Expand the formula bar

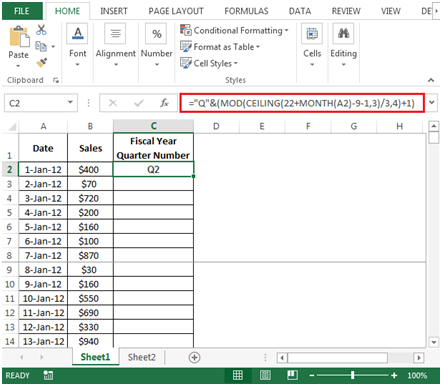[432, 103]
